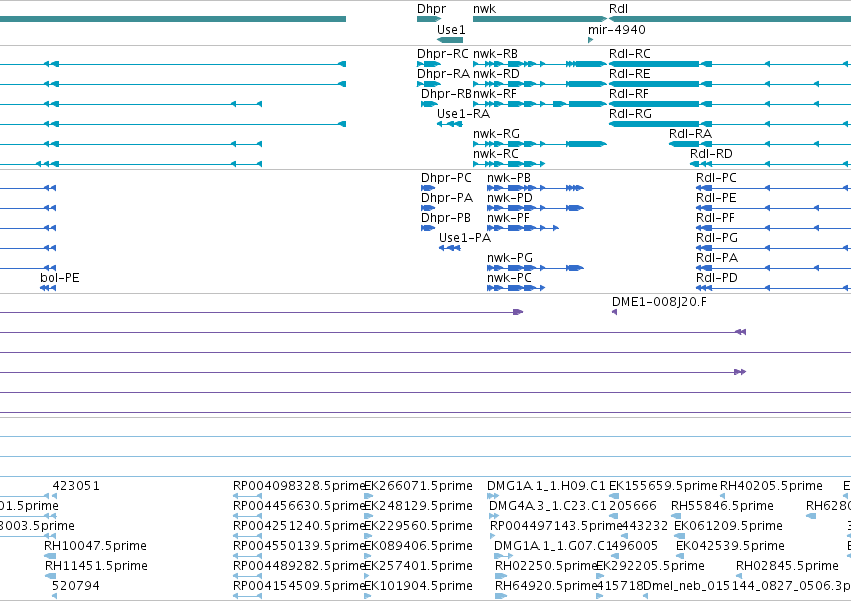Click EST feature 423051
Viewport: 851px width, 601px height.
click(54, 496)
